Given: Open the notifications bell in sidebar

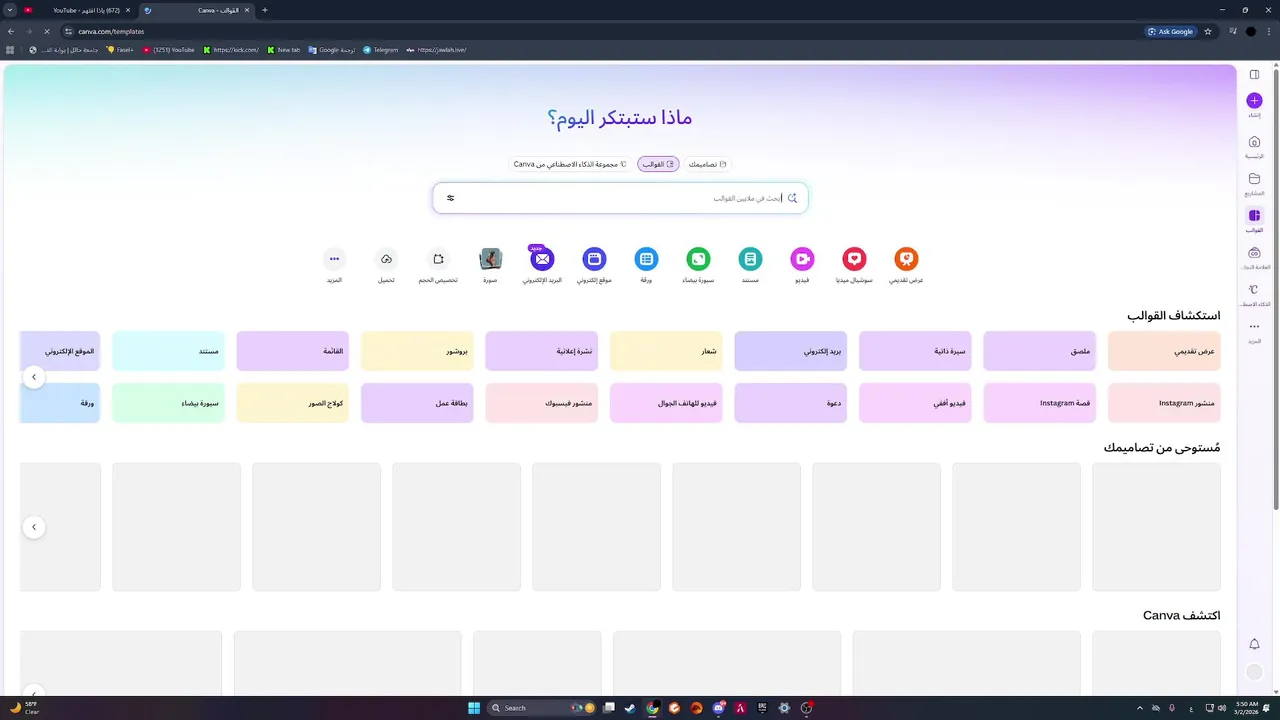Looking at the screenshot, I should pos(1254,644).
